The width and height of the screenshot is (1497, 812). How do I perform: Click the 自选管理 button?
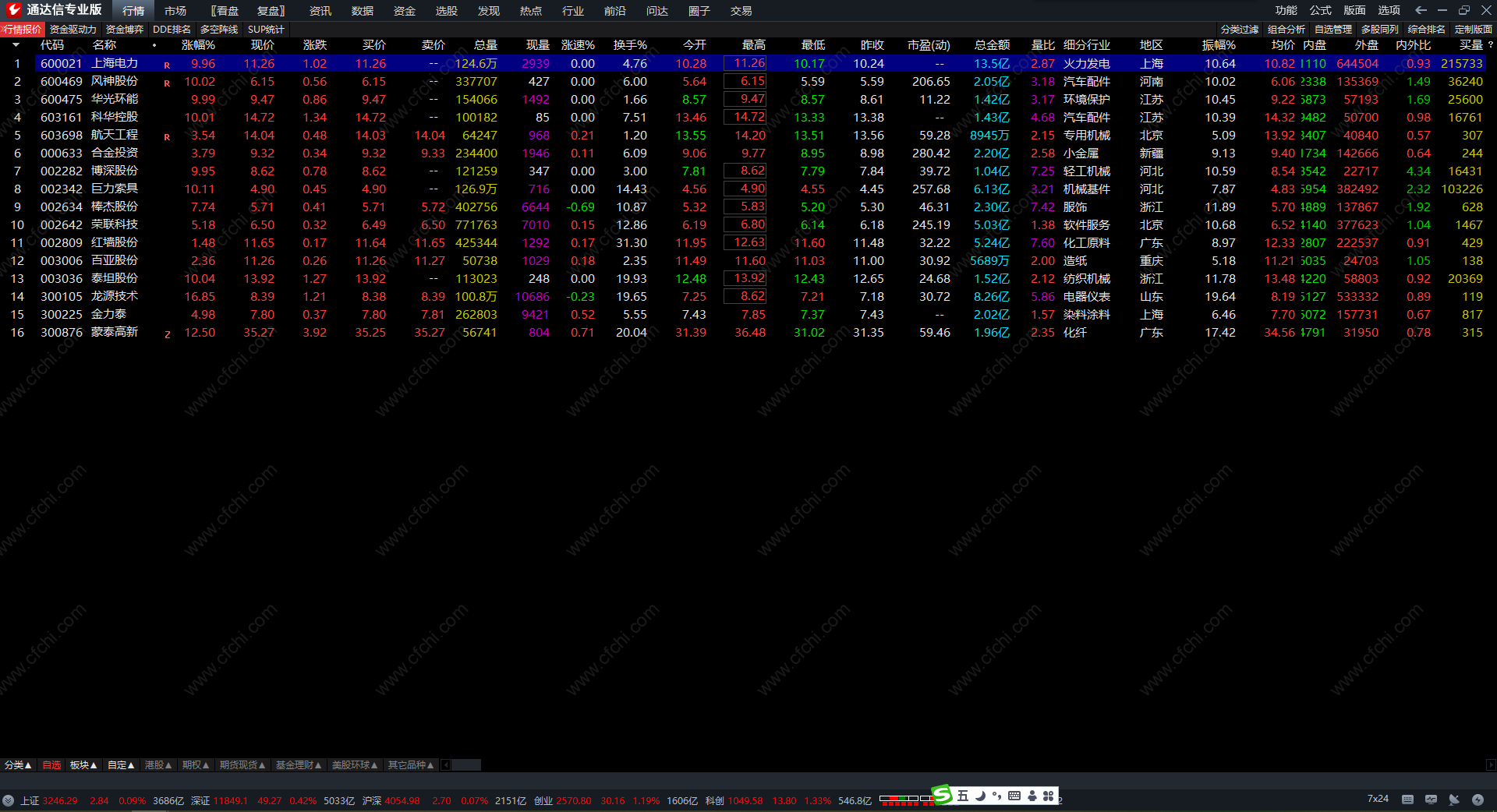(x=1333, y=30)
